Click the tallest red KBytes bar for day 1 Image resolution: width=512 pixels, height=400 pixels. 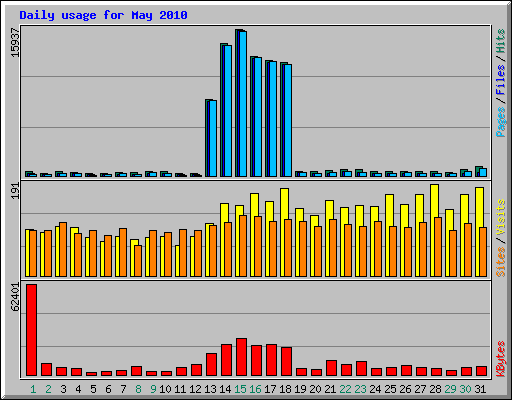coord(32,330)
